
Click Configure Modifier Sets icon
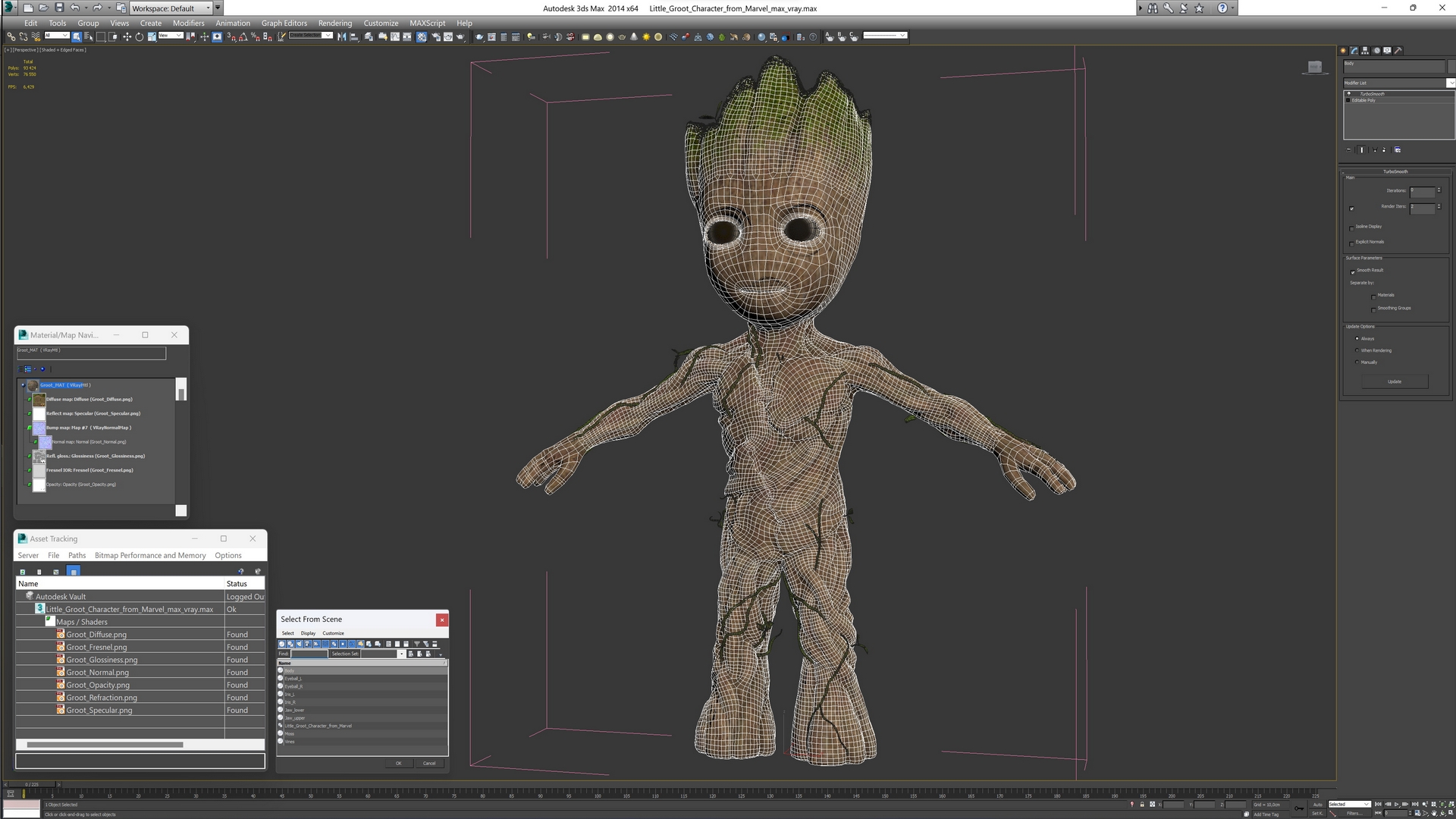point(1398,150)
